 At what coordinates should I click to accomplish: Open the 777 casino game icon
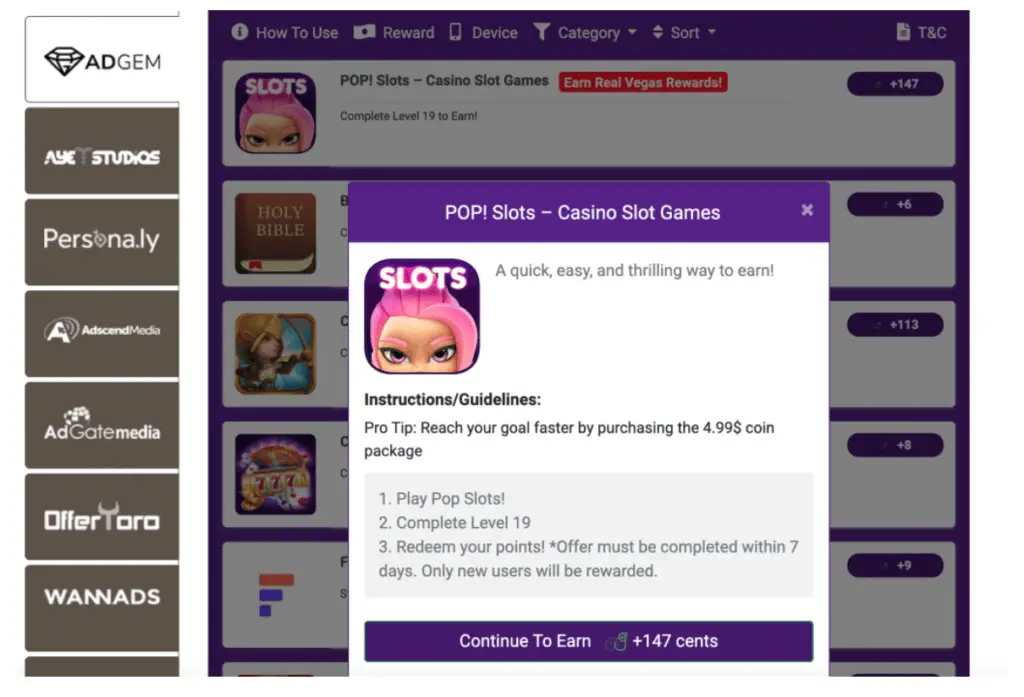pyautogui.click(x=276, y=474)
